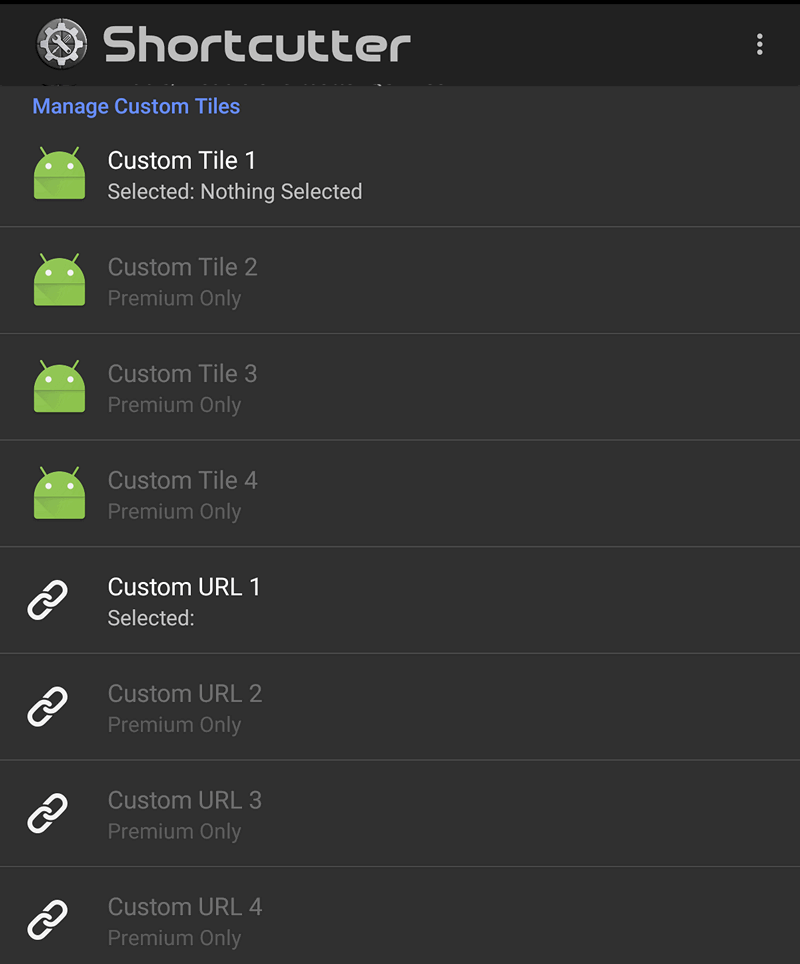
Task: Select the Custom Tile 3 entry
Action: coord(400,387)
